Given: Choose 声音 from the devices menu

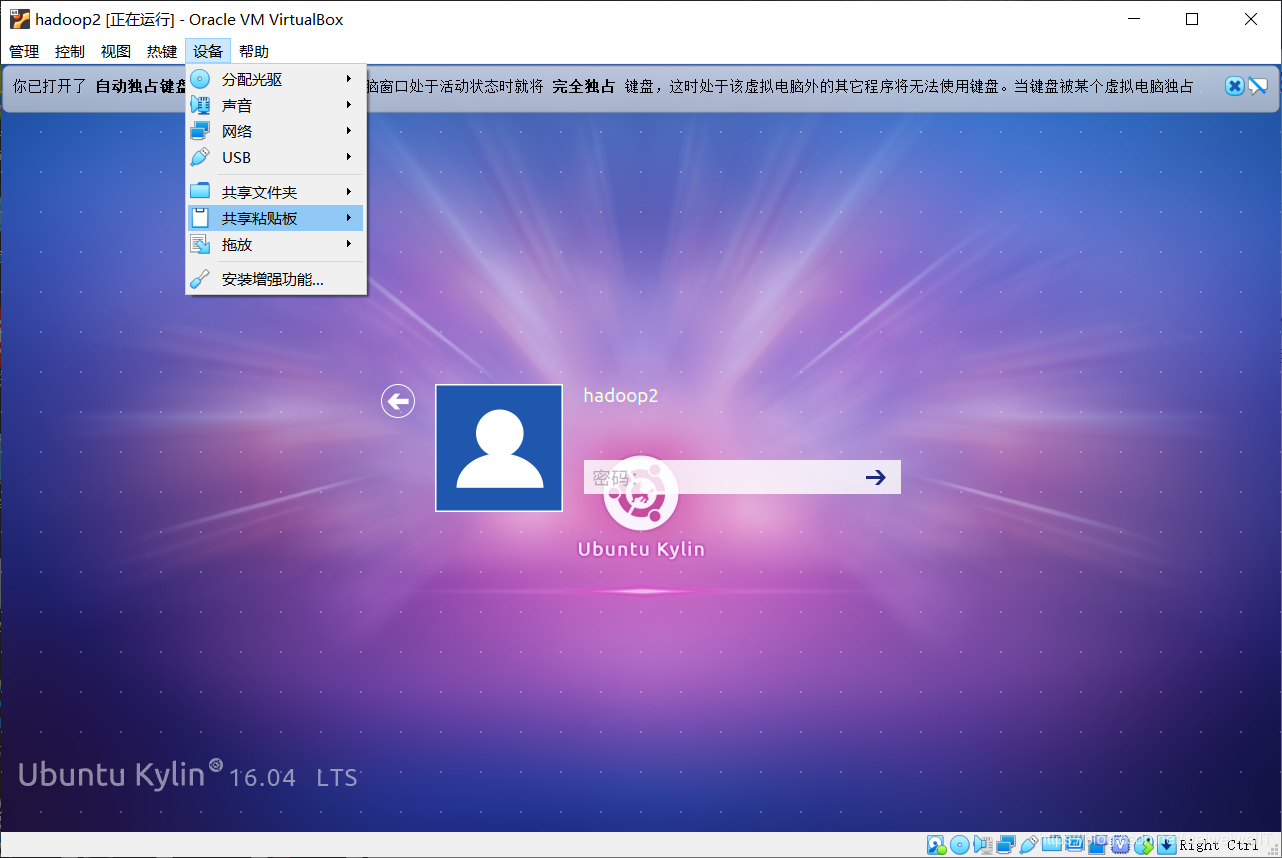Looking at the screenshot, I should 275,105.
